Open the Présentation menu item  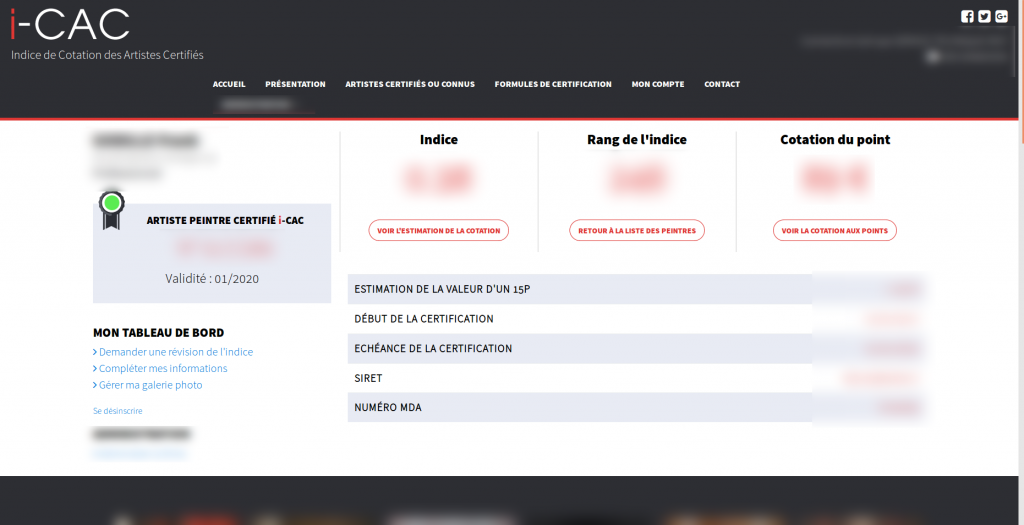coord(295,84)
